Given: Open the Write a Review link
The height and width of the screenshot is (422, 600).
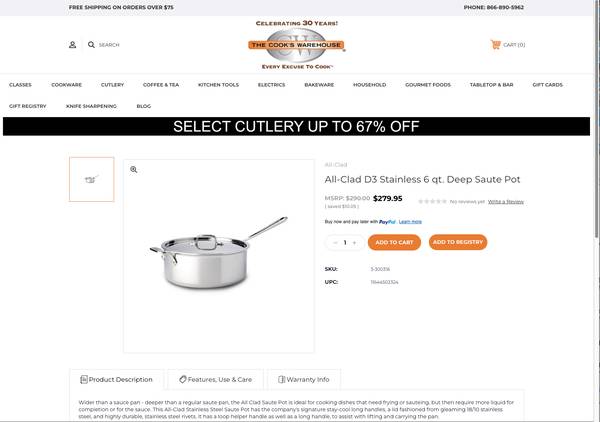Looking at the screenshot, I should point(506,202).
